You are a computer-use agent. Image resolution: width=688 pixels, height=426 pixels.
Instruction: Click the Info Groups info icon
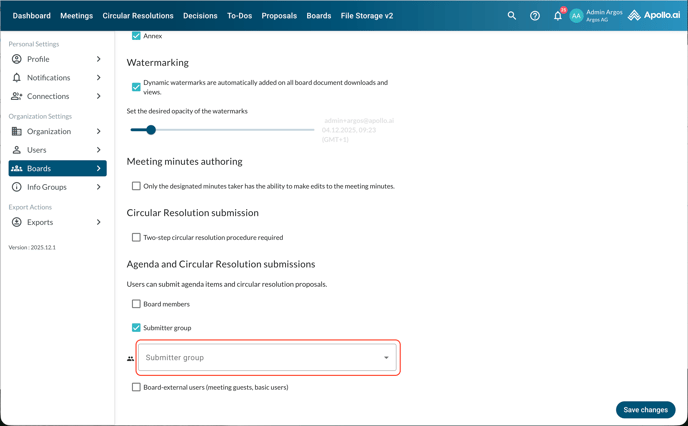[17, 187]
